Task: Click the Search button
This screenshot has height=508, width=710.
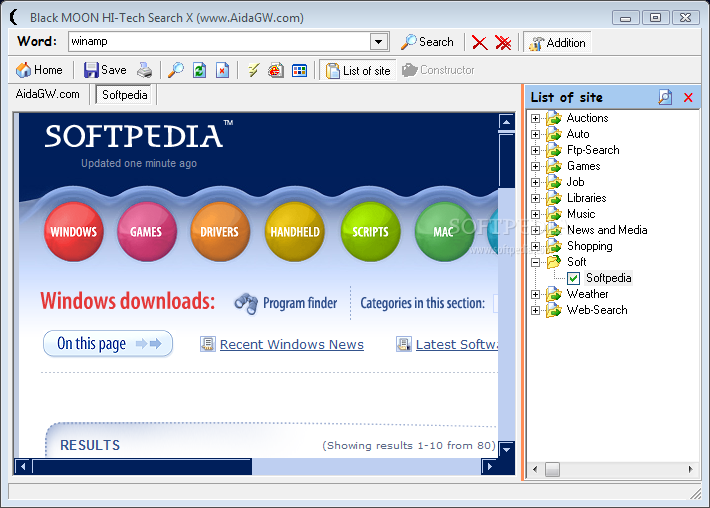Action: tap(427, 42)
